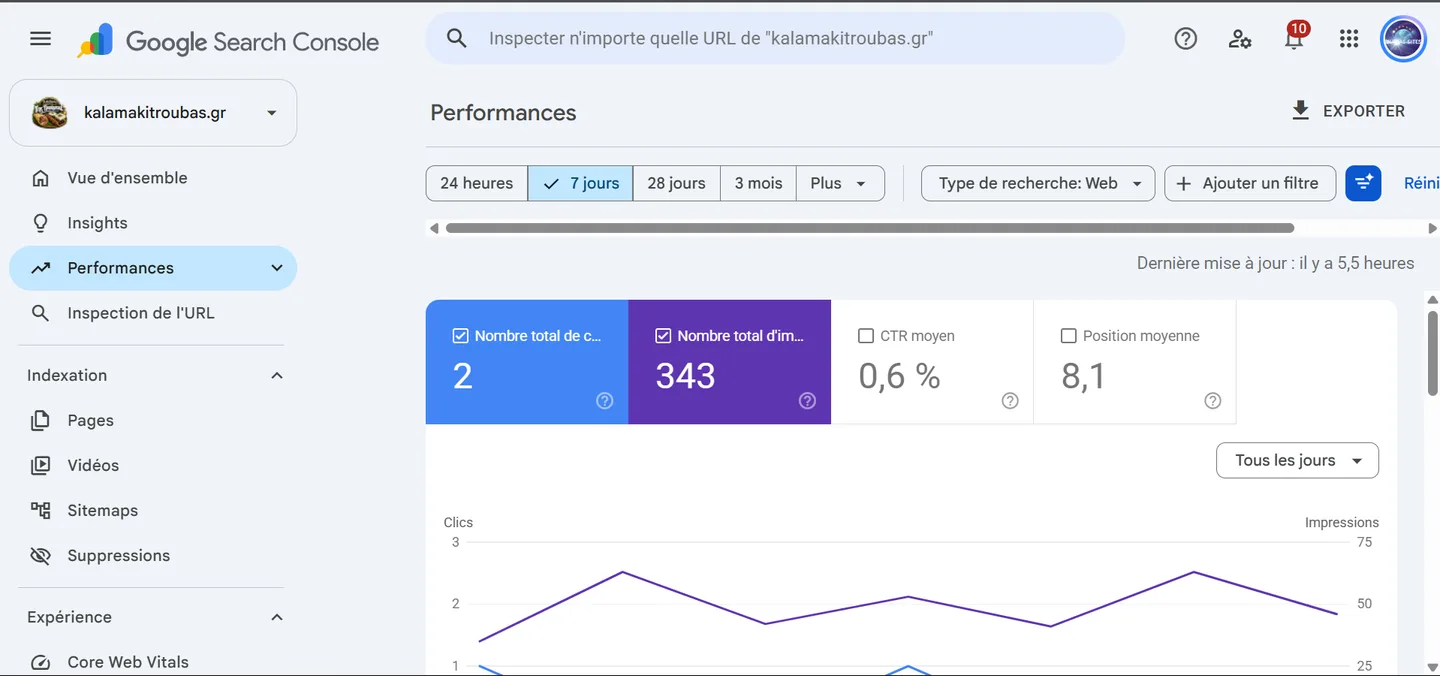Open the Pages indexing report

153,420
